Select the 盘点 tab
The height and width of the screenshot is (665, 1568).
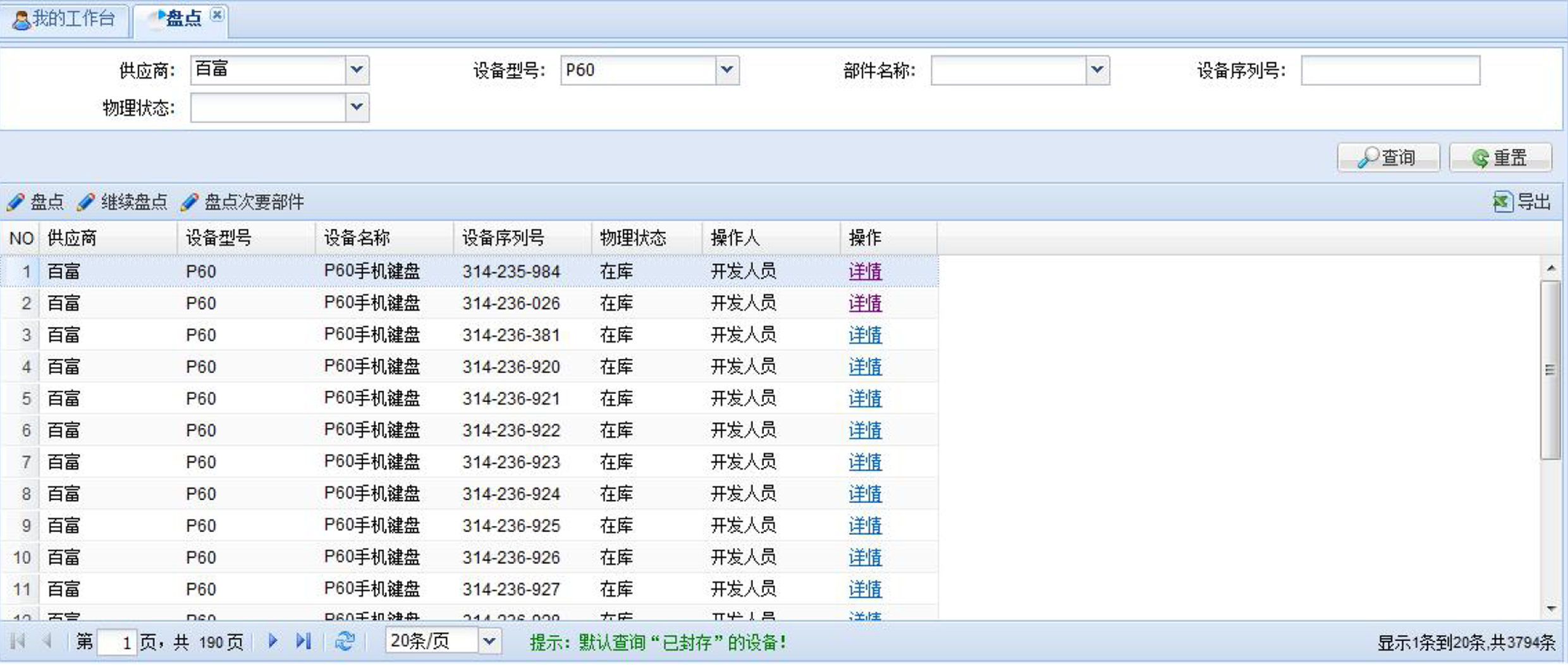tap(181, 19)
